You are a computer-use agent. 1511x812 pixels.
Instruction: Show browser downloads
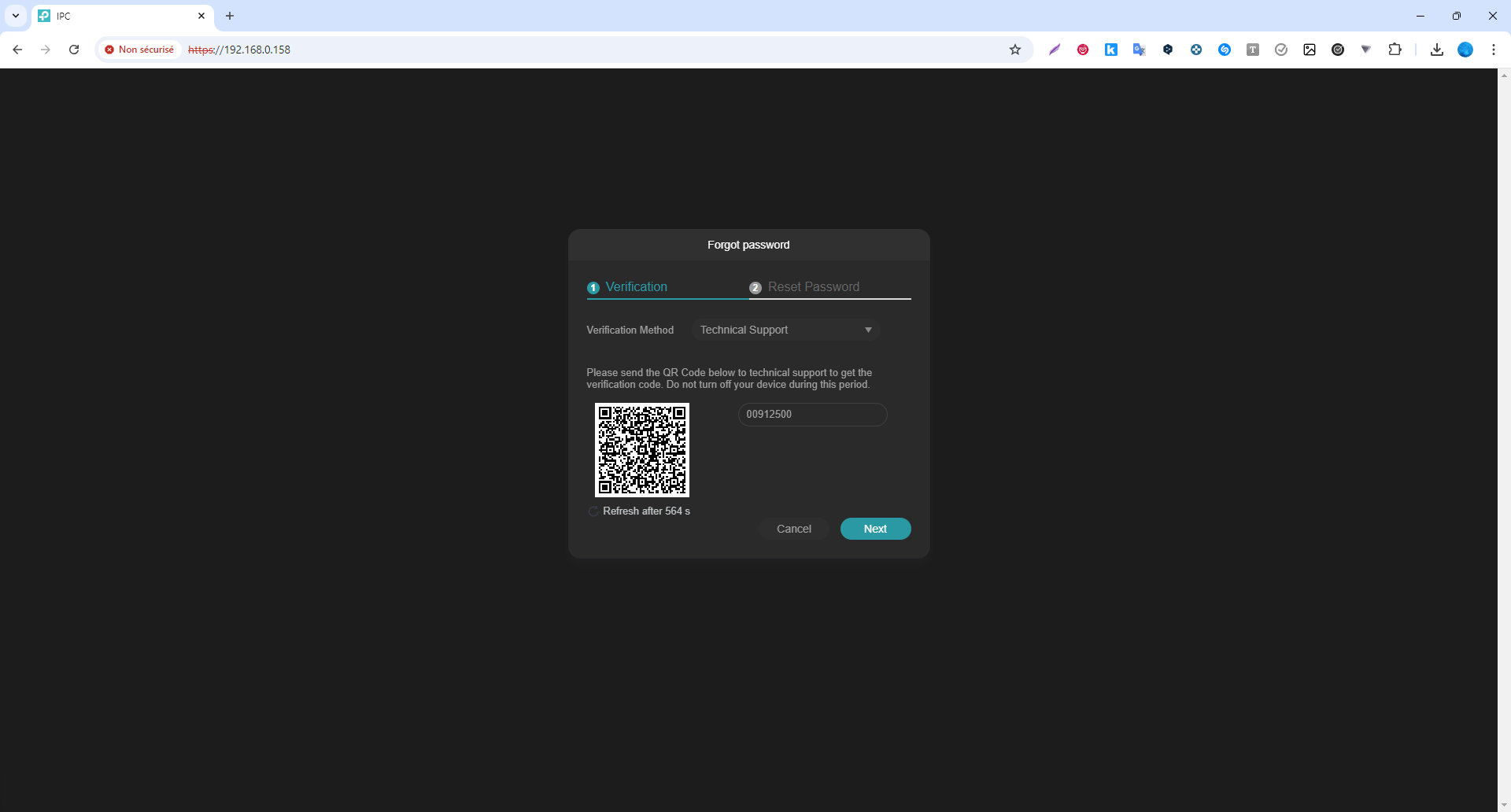point(1437,50)
